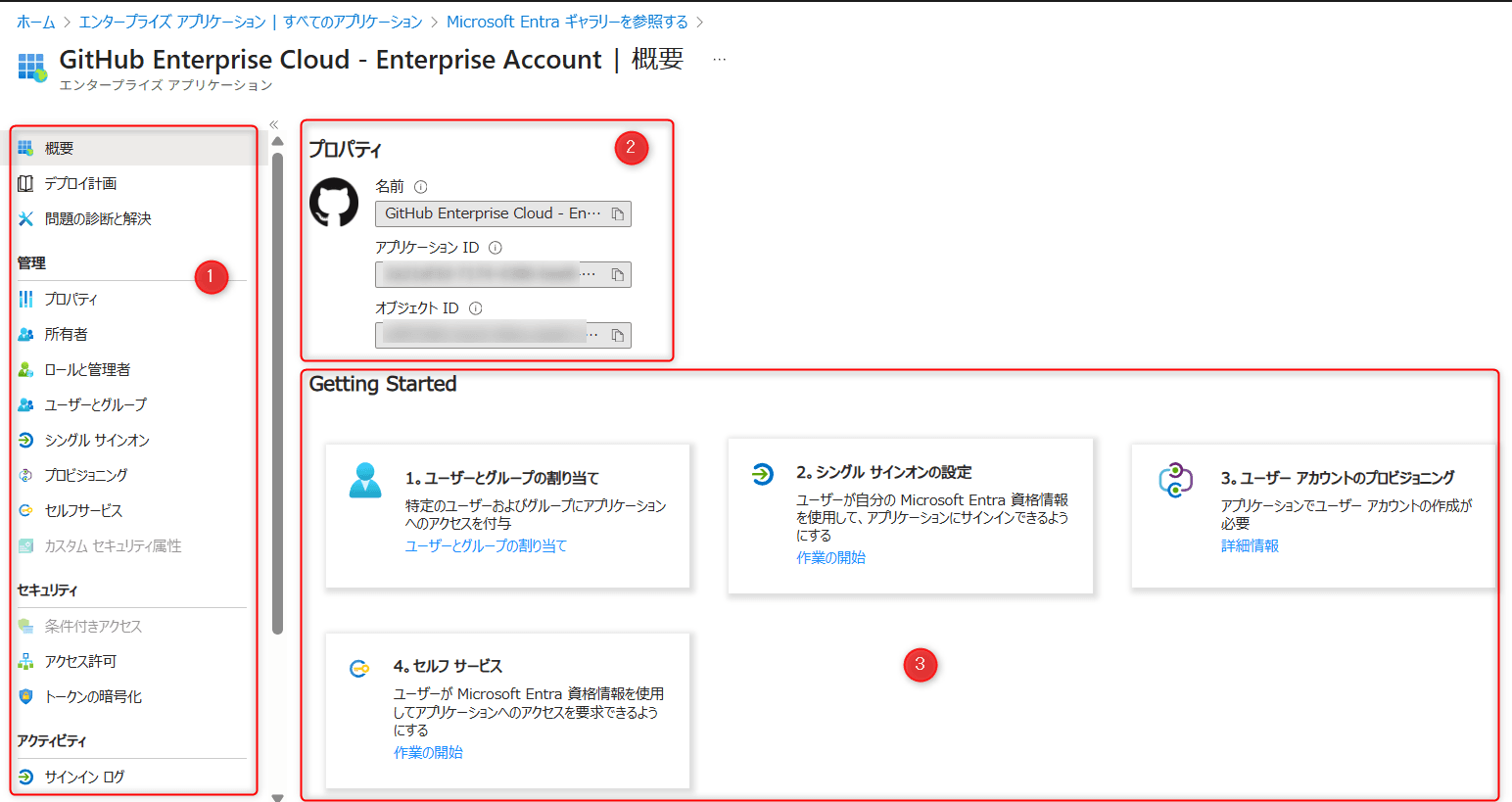Copy the オブジェクト ID value
The height and width of the screenshot is (802, 1512).
(618, 335)
